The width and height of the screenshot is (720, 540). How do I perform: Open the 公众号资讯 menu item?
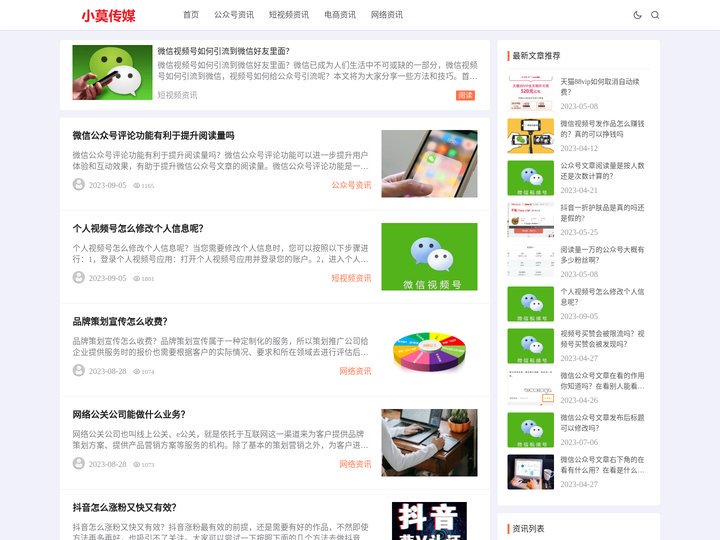coord(234,15)
